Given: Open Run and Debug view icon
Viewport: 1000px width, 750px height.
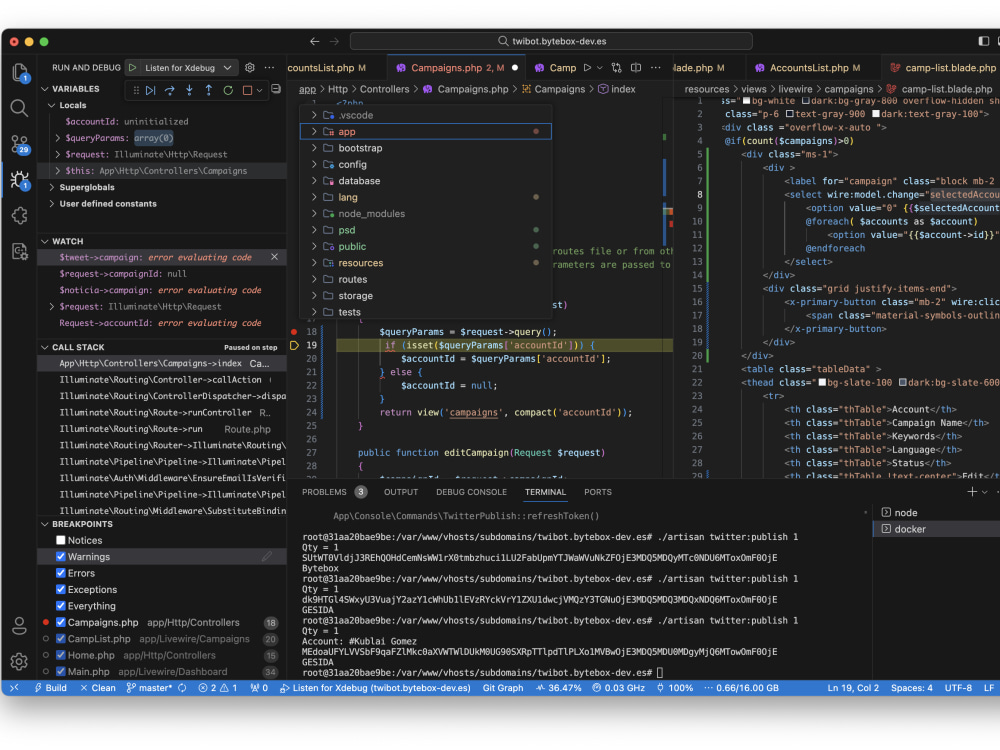Looking at the screenshot, I should tap(20, 180).
